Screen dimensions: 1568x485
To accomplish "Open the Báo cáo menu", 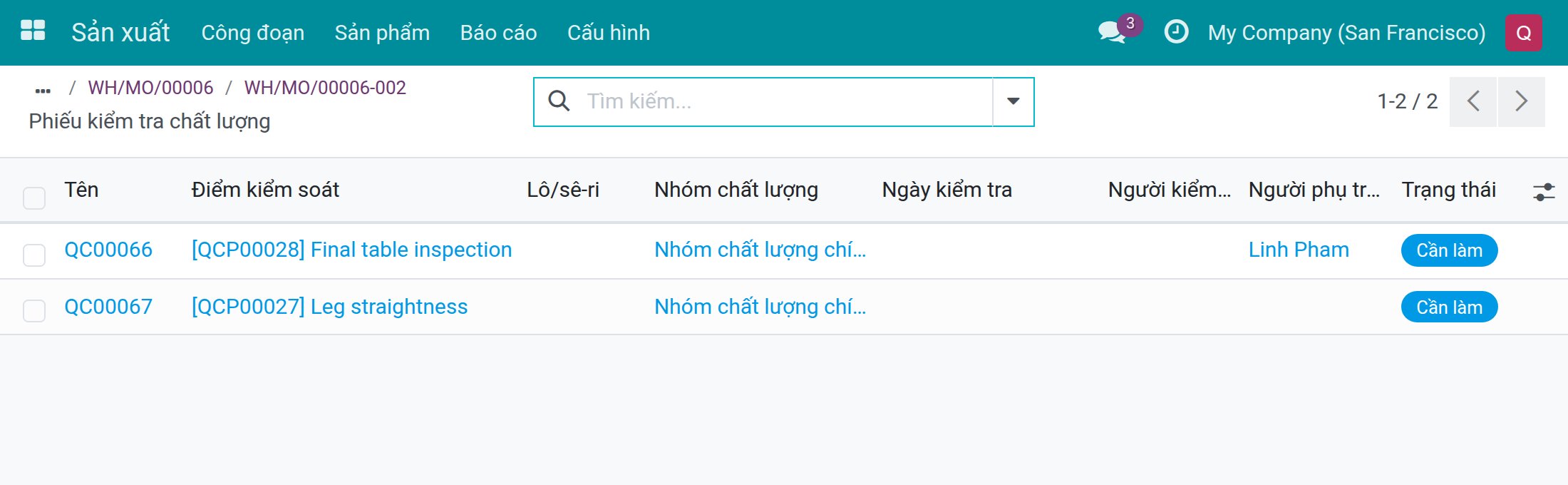I will click(498, 33).
